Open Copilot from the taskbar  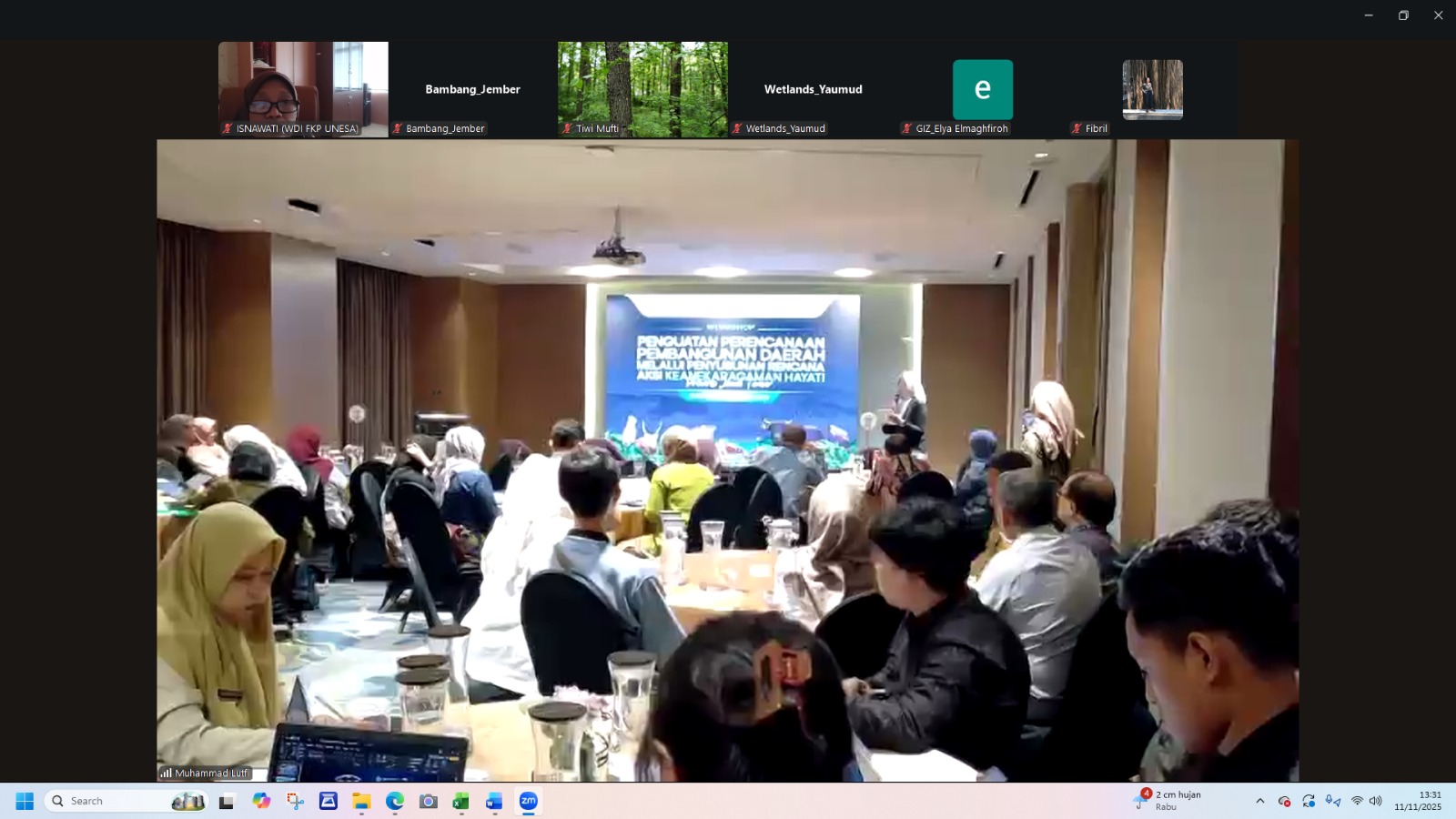(261, 801)
